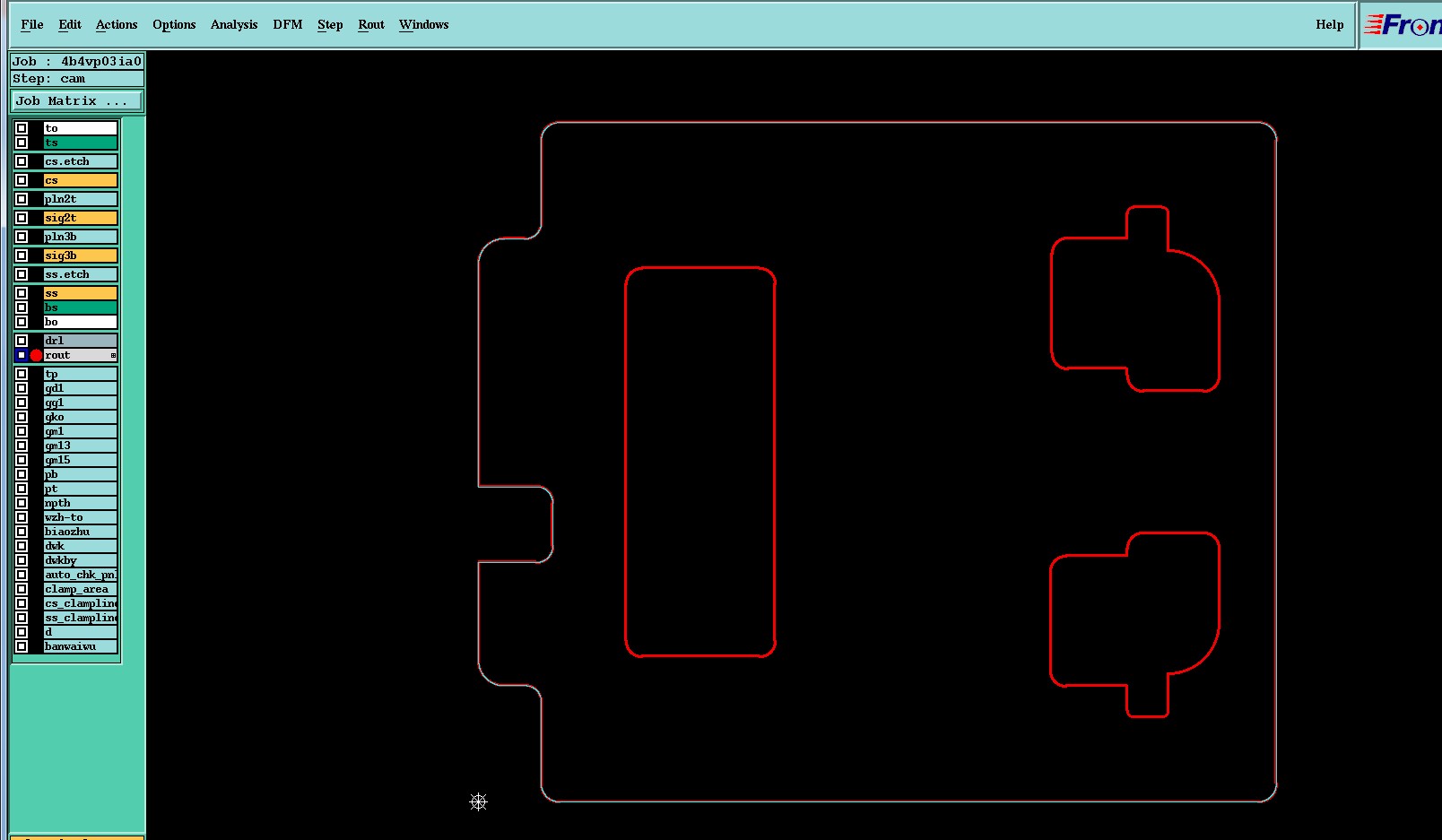Check the box next to the drl layer

tap(22, 341)
